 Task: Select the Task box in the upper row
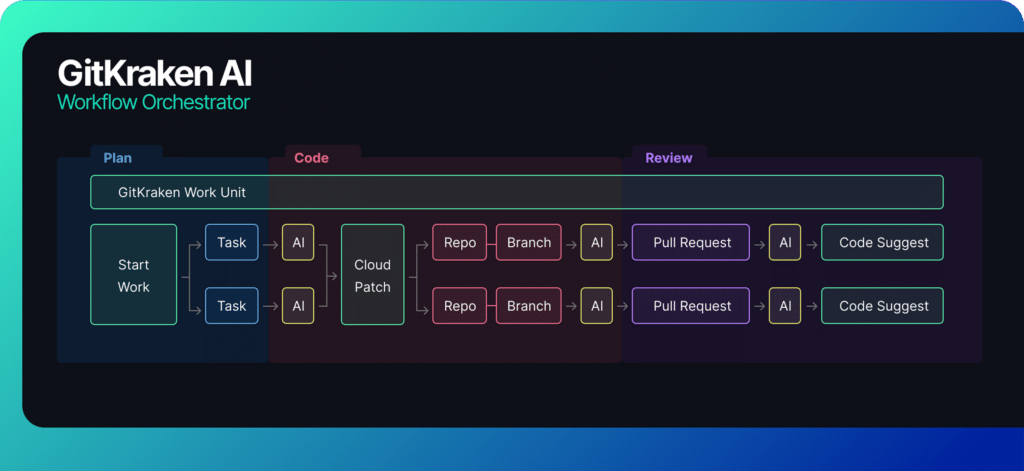tap(232, 242)
